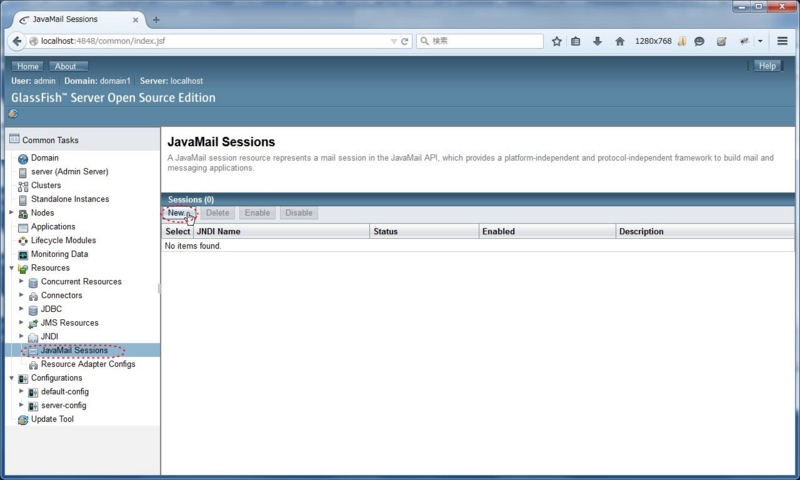Screen dimensions: 800x480
Task: Expand the JNDI node
Action: pos(21,336)
